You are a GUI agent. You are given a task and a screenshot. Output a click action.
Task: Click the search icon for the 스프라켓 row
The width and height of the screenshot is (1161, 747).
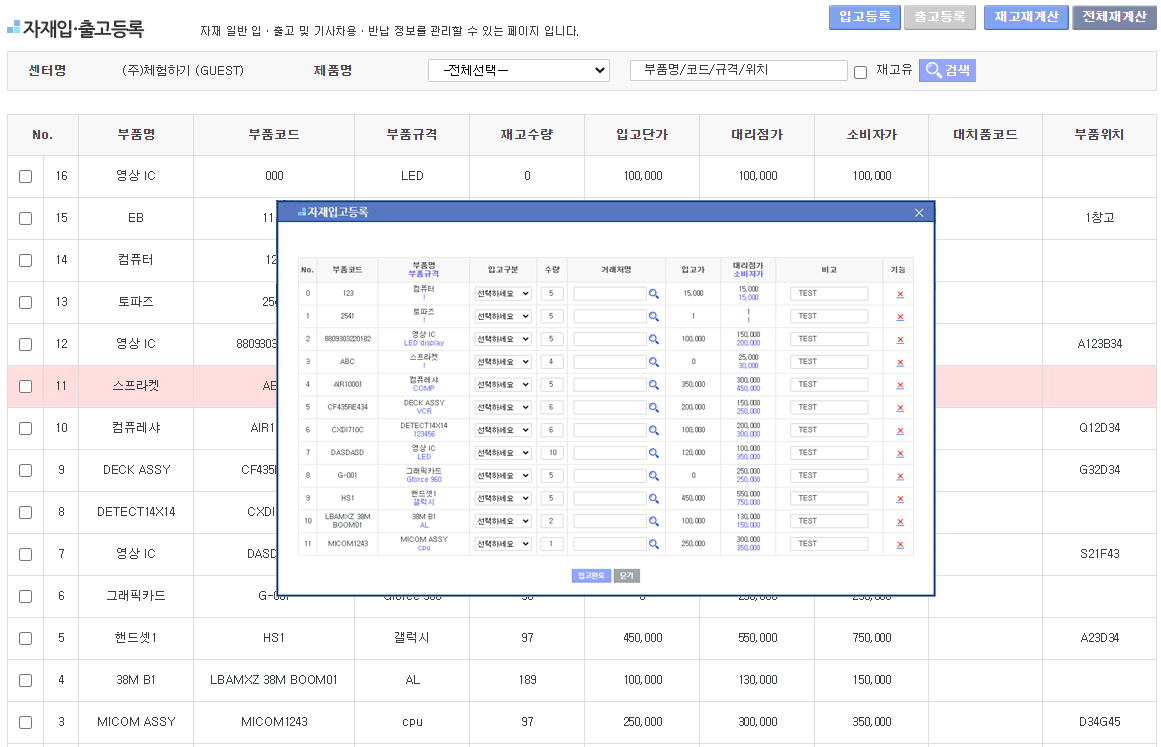[x=654, y=362]
